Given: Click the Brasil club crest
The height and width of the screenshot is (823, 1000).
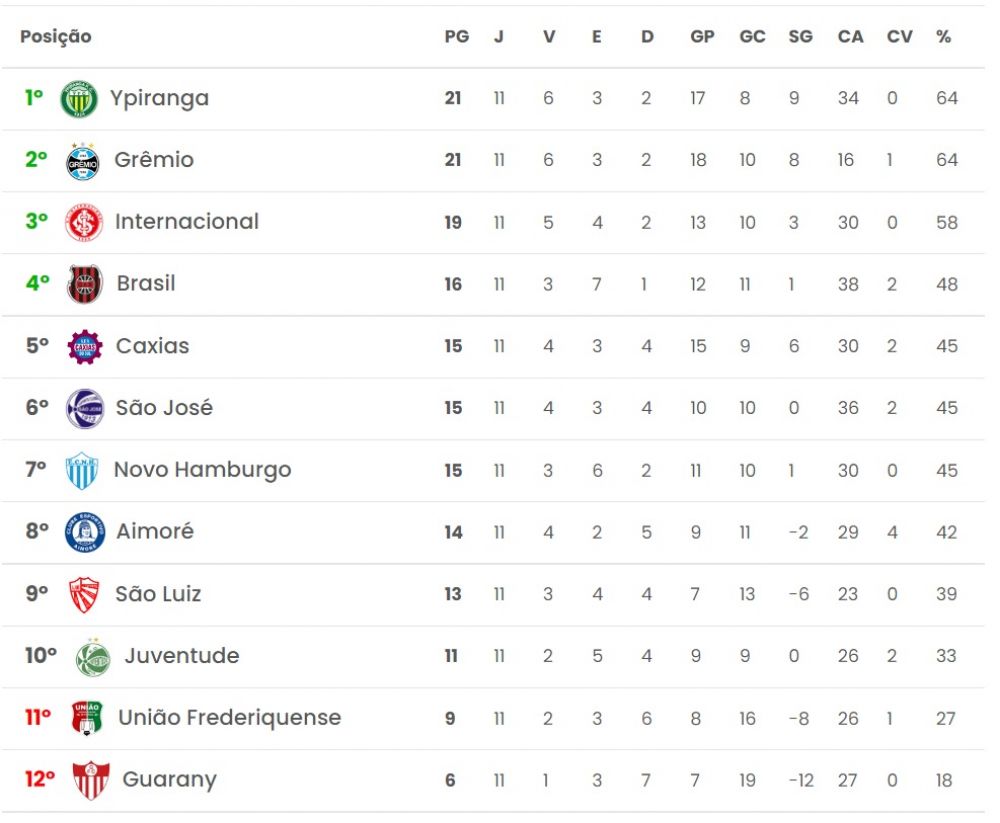Looking at the screenshot, I should (85, 285).
